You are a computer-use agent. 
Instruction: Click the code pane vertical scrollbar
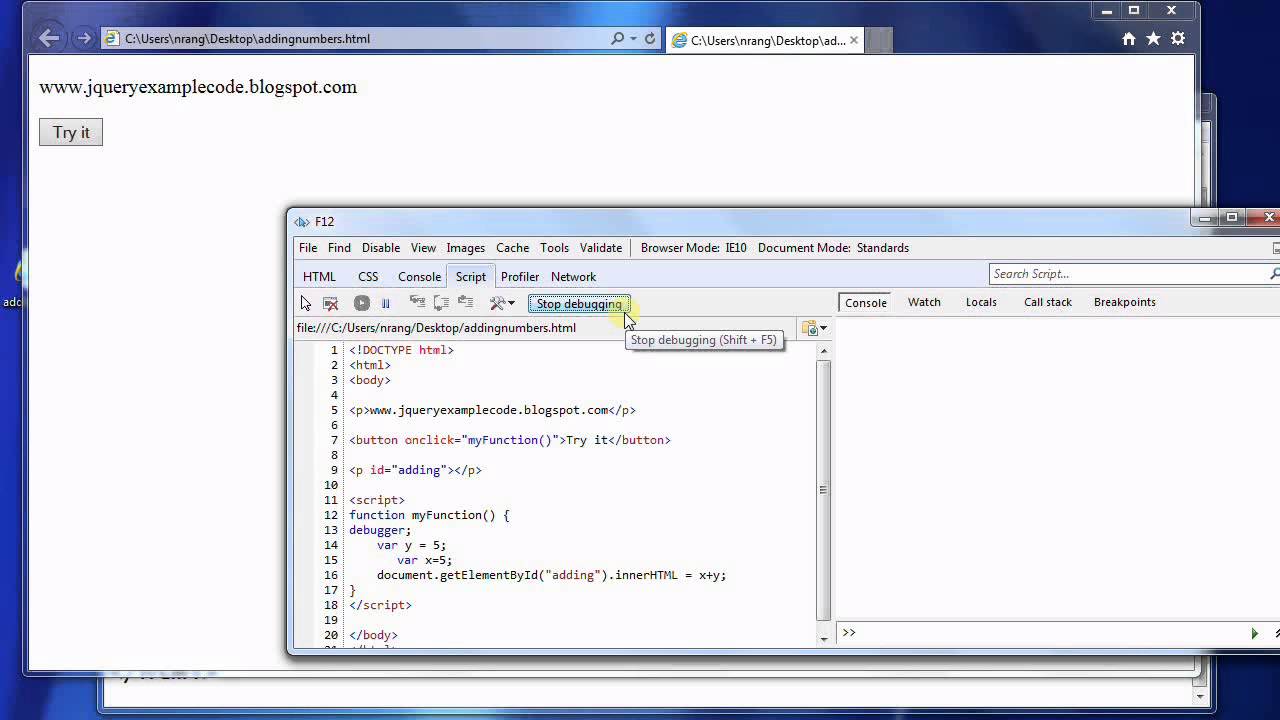coord(824,490)
